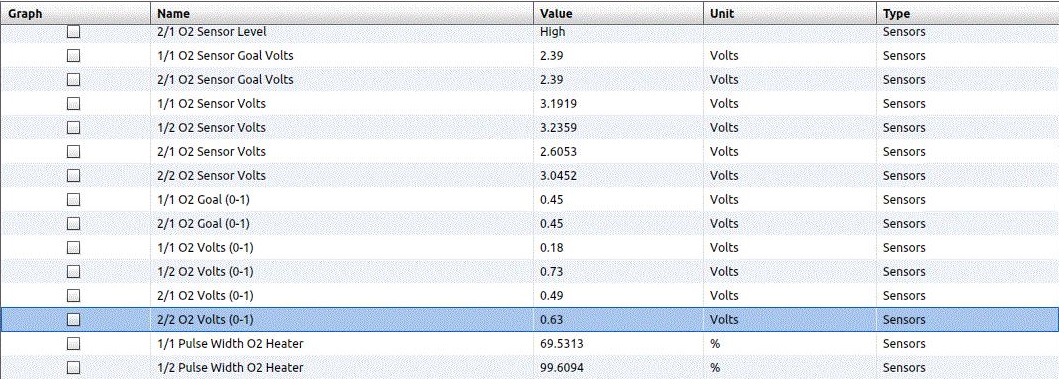Click the Volts unit of 2/2 O2 Volts (0-1)
1059x379 pixels.
(724, 320)
